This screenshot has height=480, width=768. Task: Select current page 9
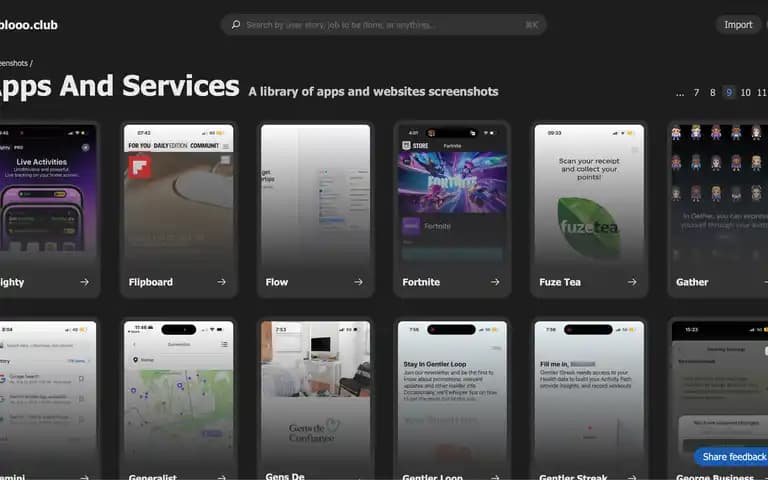pyautogui.click(x=729, y=93)
